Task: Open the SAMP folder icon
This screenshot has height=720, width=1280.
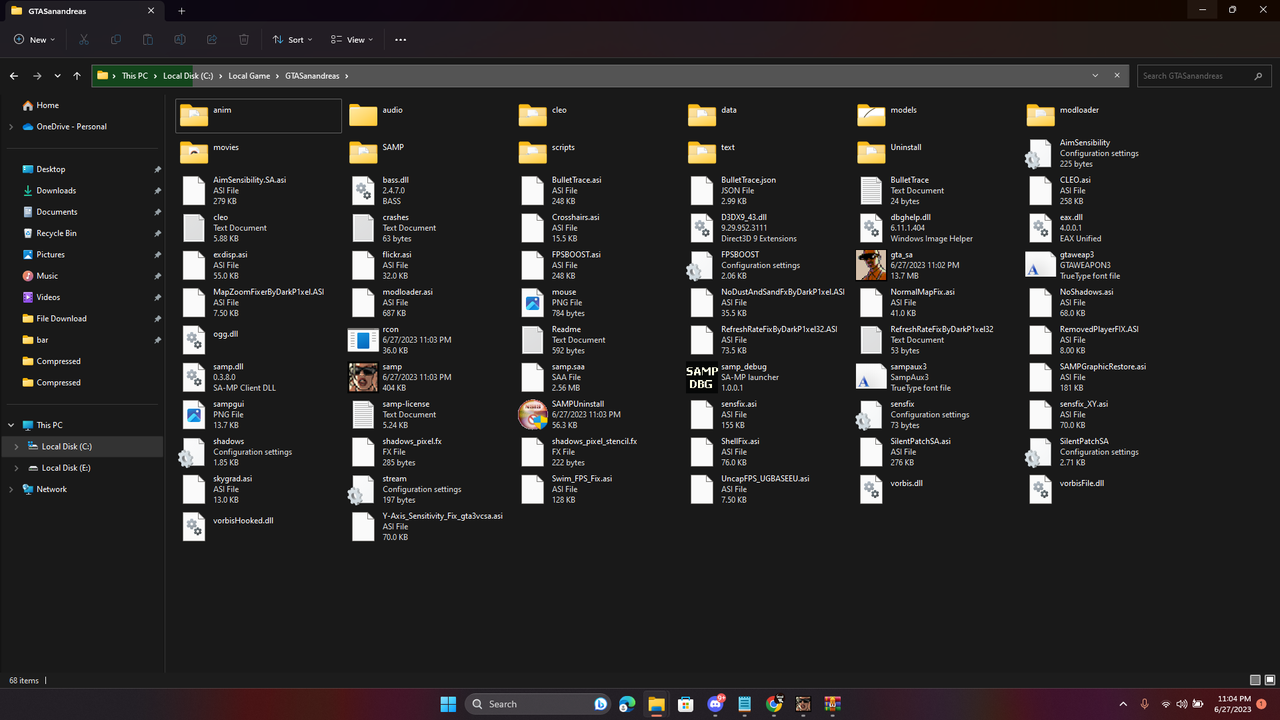Action: coord(362,153)
